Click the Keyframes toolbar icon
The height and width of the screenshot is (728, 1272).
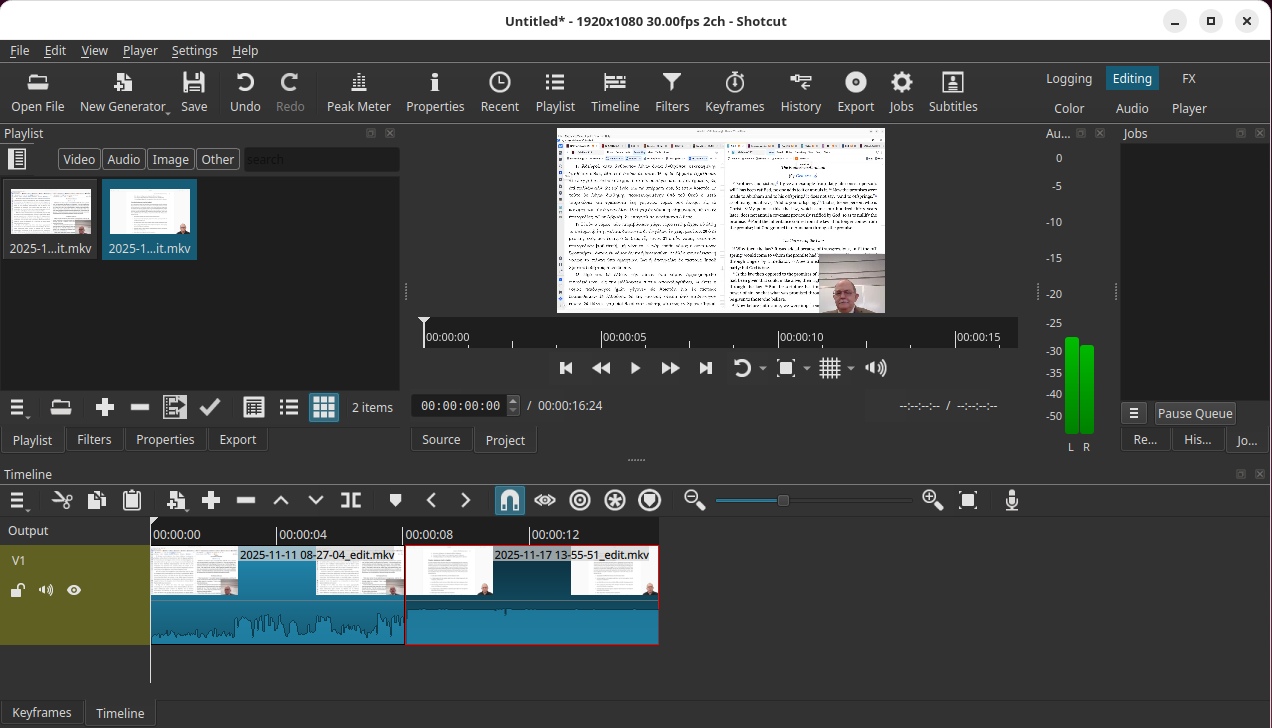click(x=734, y=92)
